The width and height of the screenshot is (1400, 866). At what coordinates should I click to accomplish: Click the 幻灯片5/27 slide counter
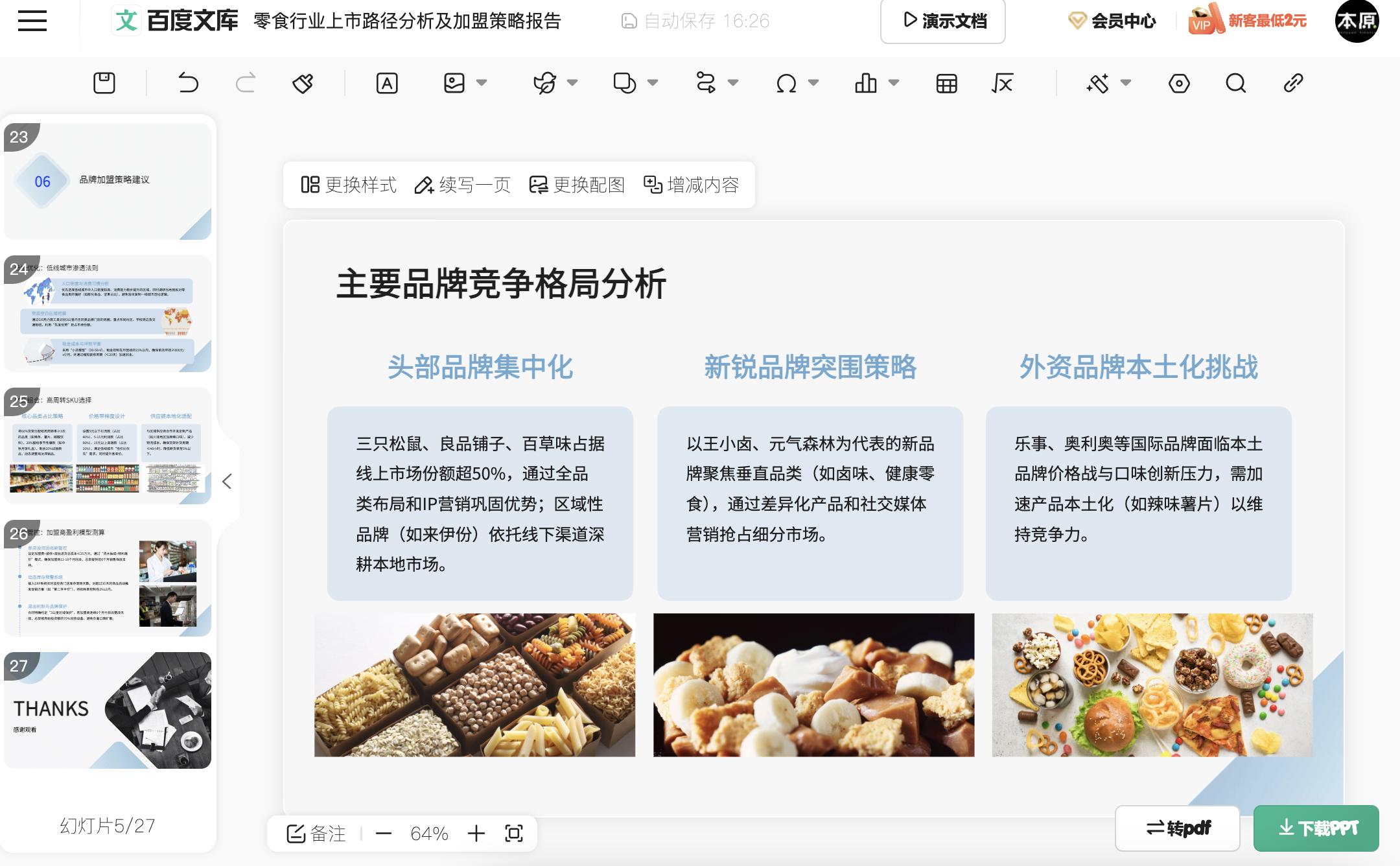[x=108, y=825]
